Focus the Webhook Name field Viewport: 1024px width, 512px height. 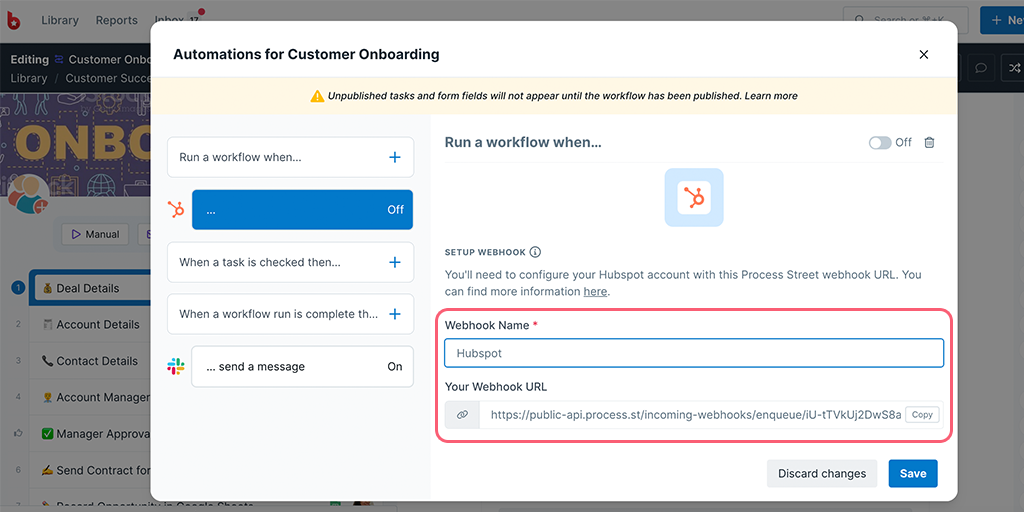[694, 353]
